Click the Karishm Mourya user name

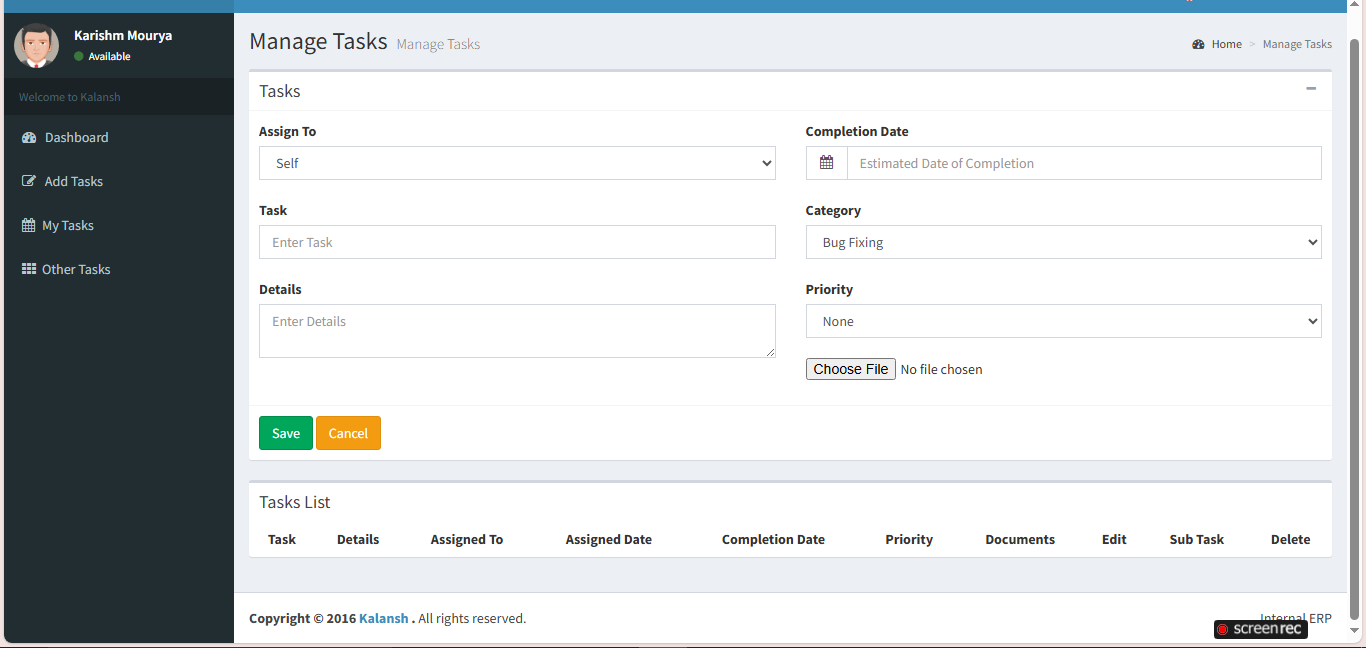(x=123, y=35)
